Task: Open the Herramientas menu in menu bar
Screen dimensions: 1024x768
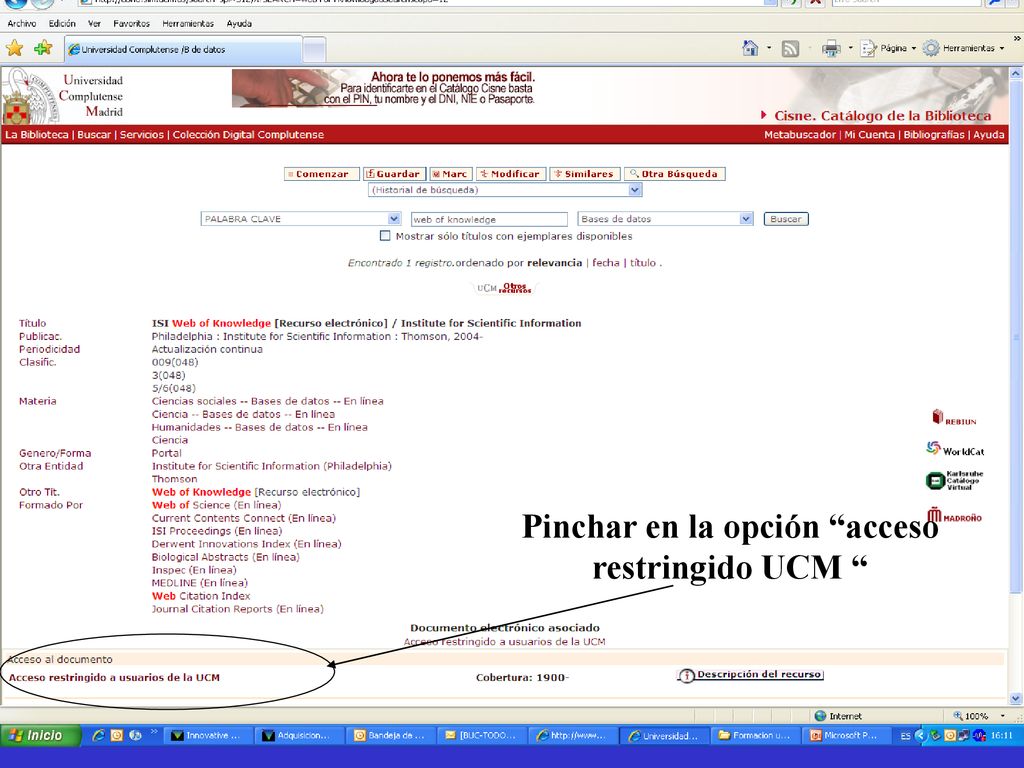Action: (x=188, y=24)
